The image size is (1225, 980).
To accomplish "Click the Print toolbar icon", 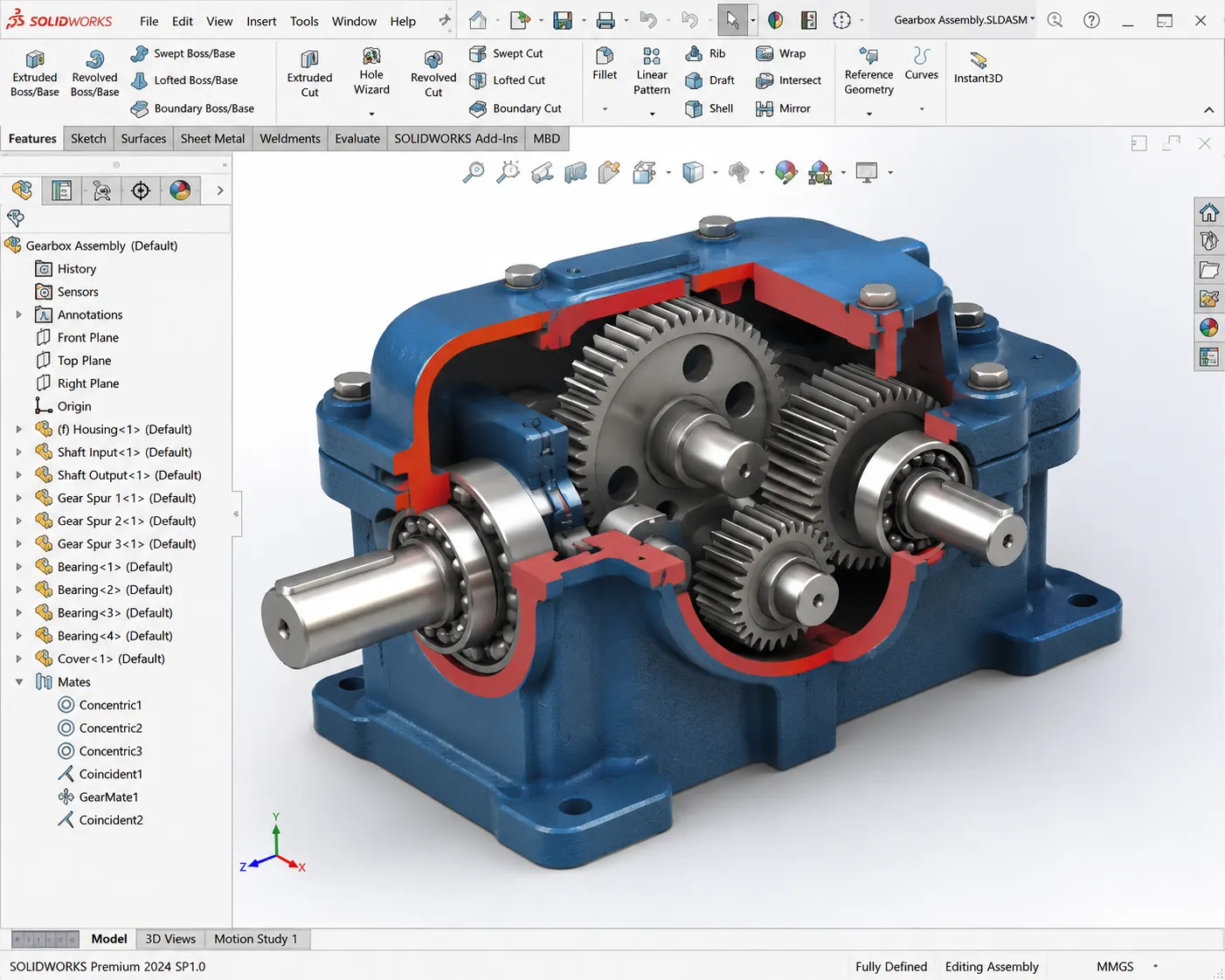I will (606, 20).
